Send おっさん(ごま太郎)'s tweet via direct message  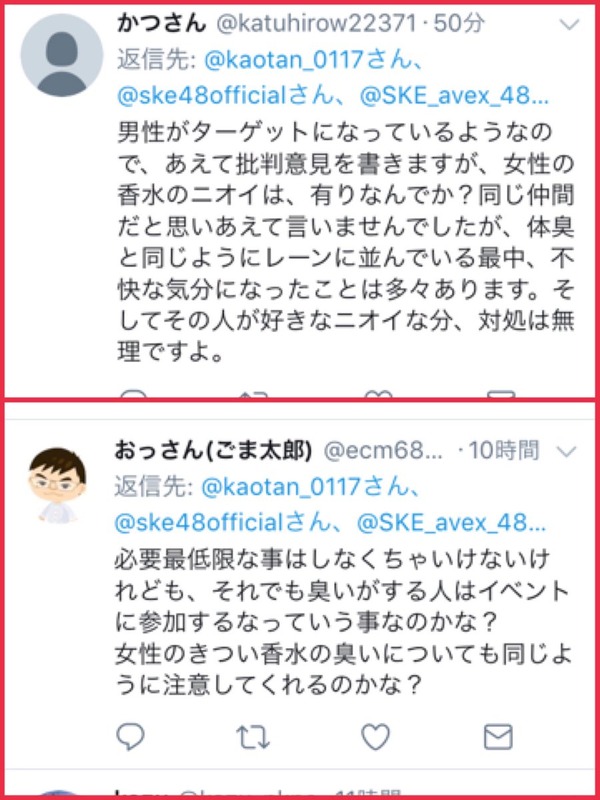(498, 737)
